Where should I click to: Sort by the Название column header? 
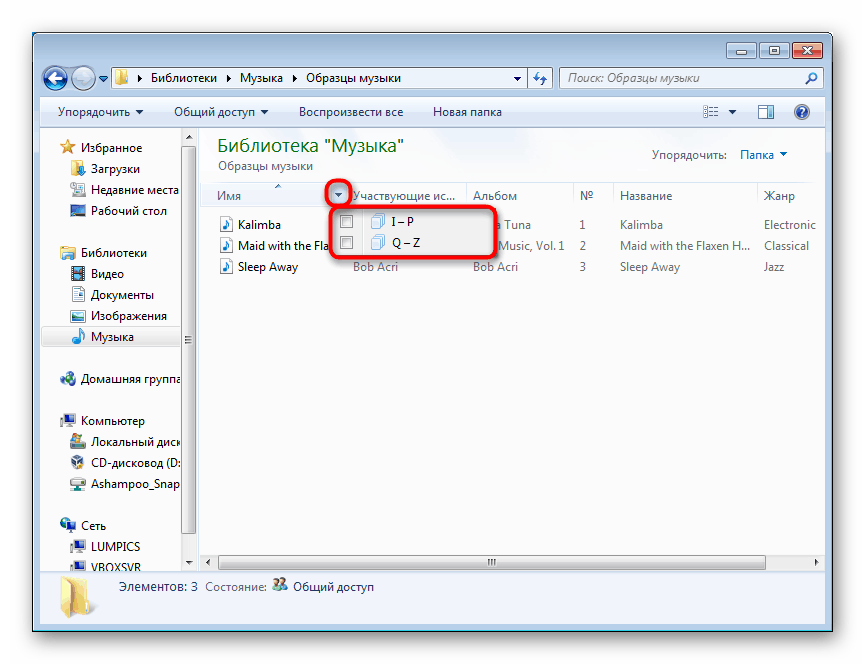point(646,196)
